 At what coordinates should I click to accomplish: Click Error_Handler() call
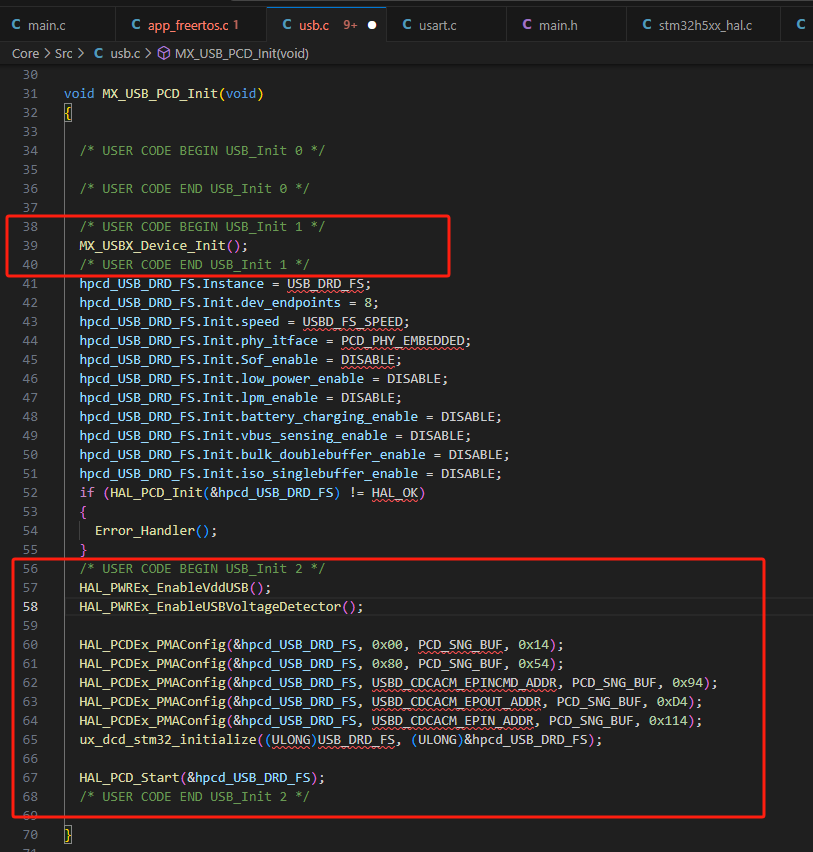[155, 531]
